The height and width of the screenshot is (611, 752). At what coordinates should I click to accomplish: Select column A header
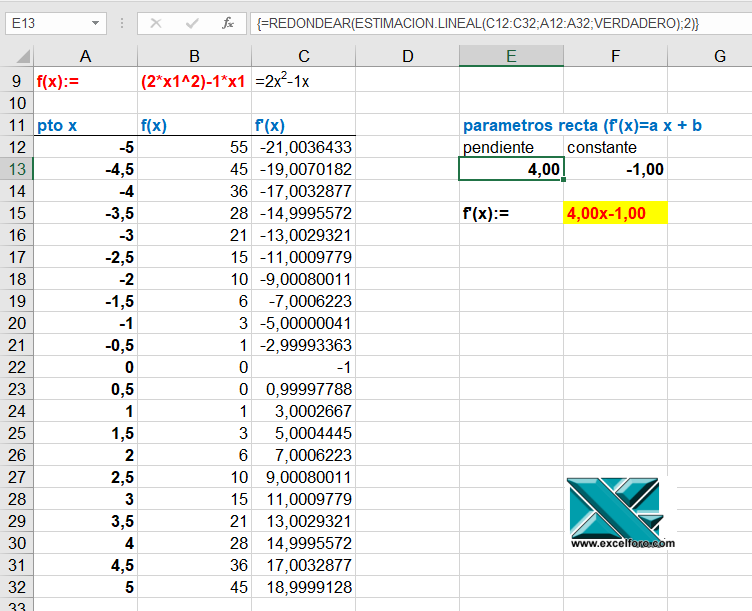pos(85,57)
